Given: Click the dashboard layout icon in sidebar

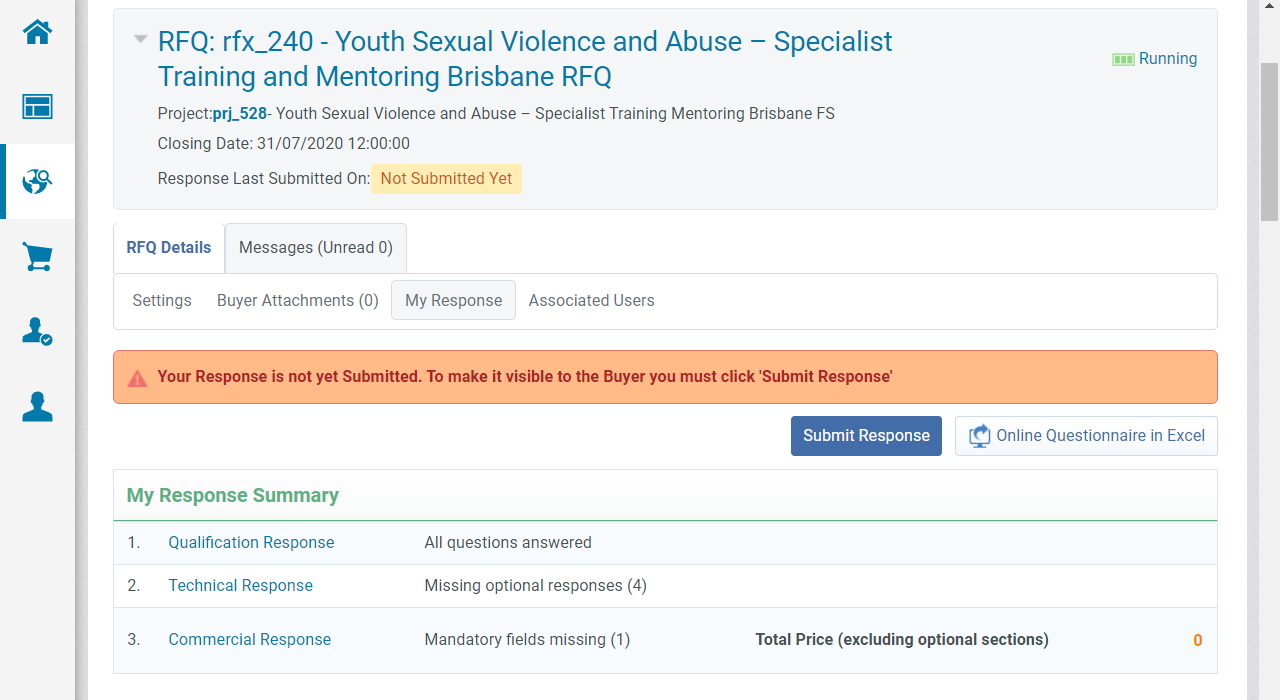Looking at the screenshot, I should click(37, 107).
